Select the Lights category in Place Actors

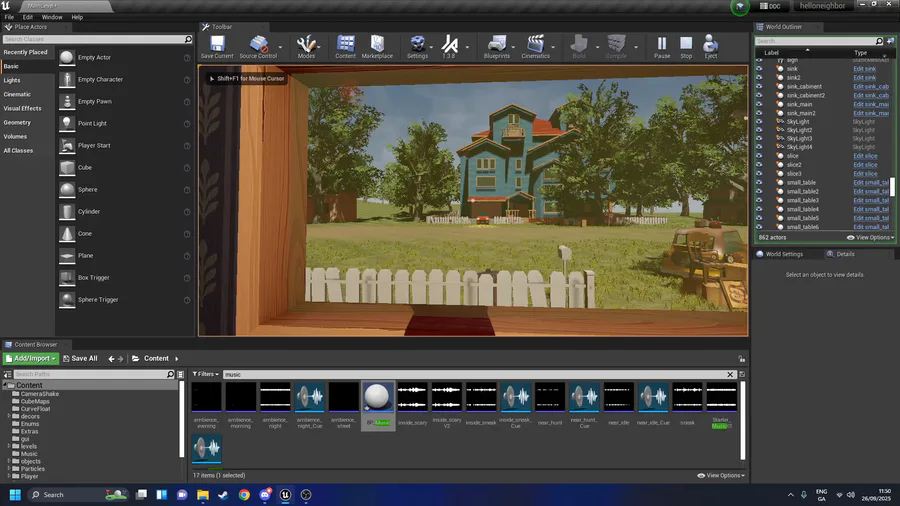(x=12, y=80)
